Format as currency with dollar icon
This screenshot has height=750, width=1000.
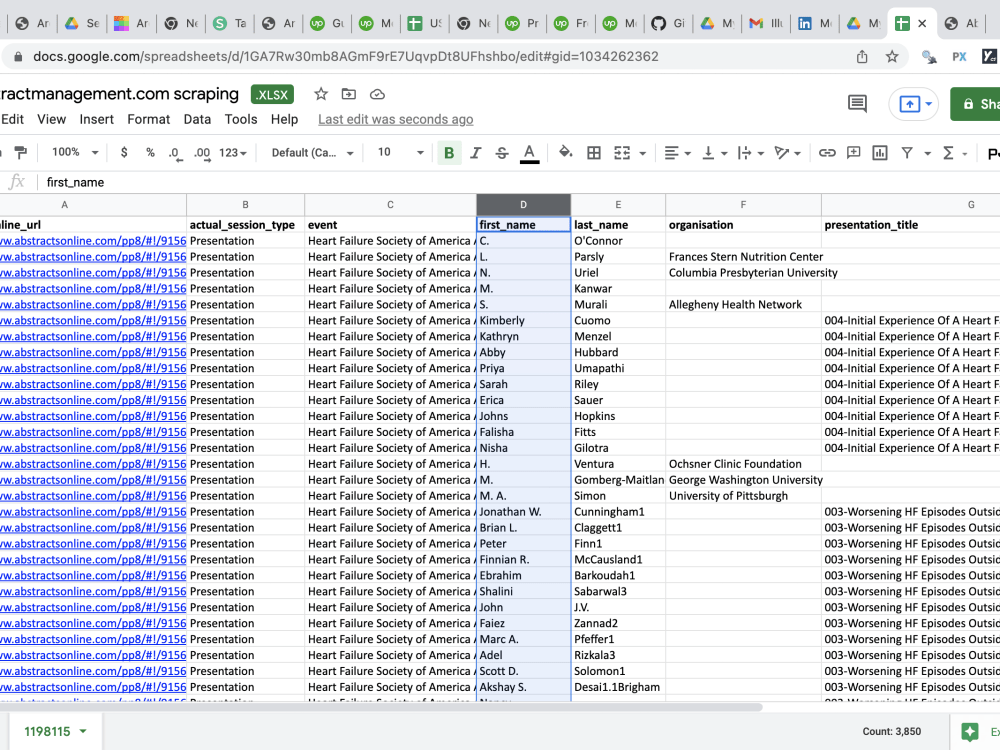[124, 152]
